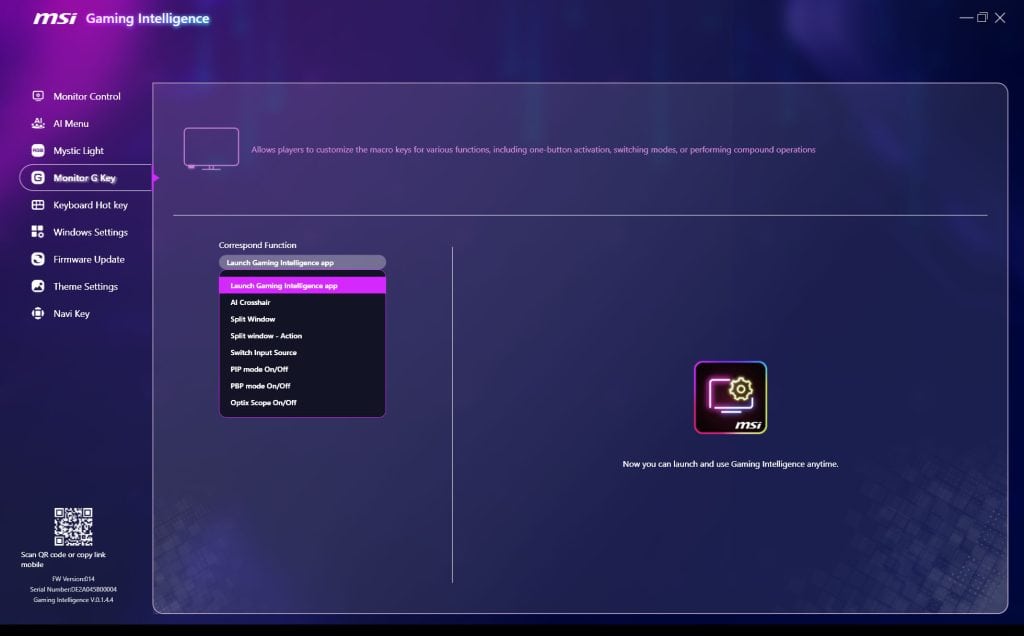Click the Gaming Intelligence app logo thumbnail
The width and height of the screenshot is (1024, 636).
coord(733,397)
